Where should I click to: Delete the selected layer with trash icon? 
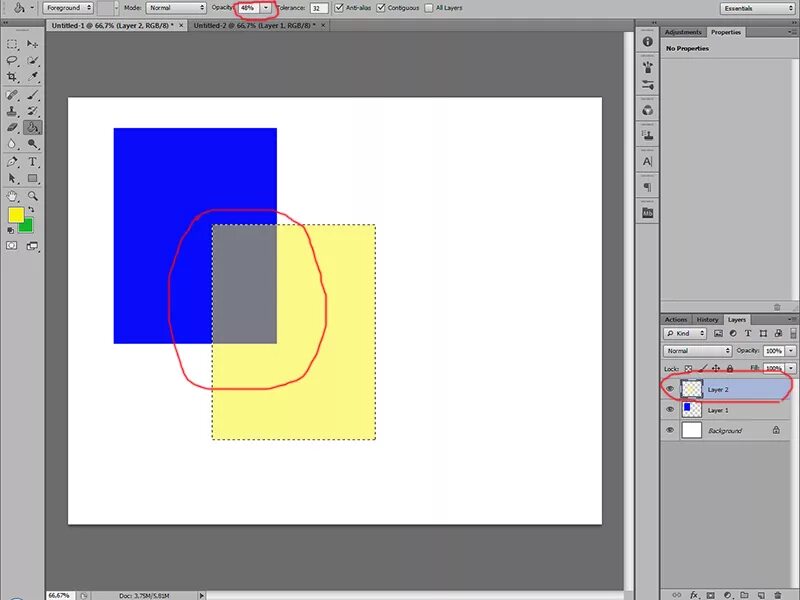tap(778, 595)
